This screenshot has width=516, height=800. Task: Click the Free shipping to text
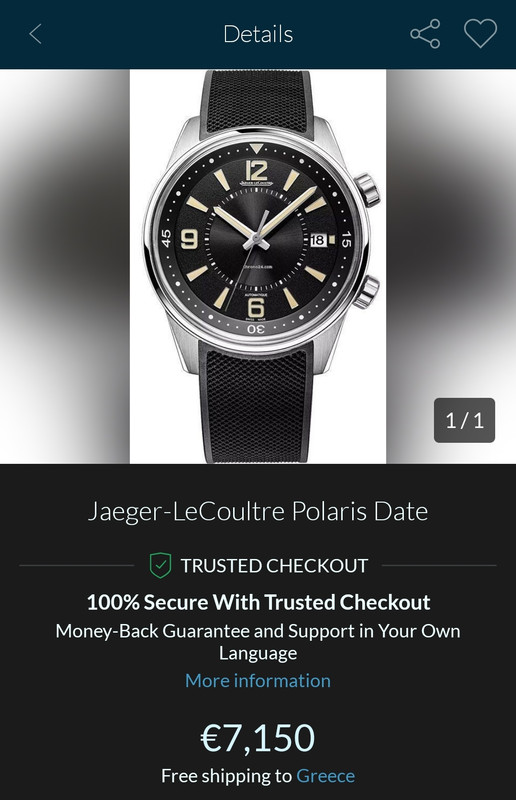226,776
